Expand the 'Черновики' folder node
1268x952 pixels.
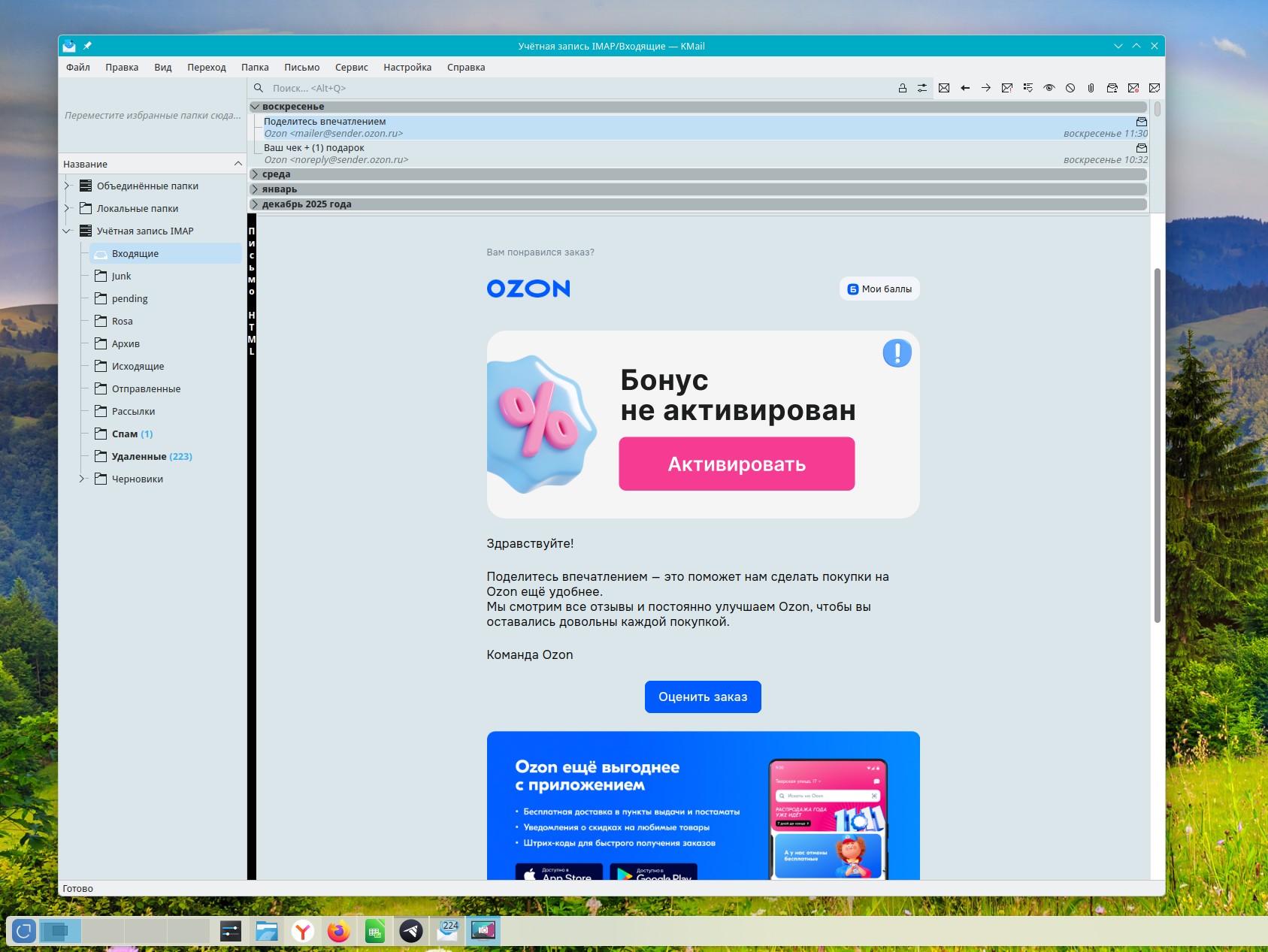coord(82,479)
